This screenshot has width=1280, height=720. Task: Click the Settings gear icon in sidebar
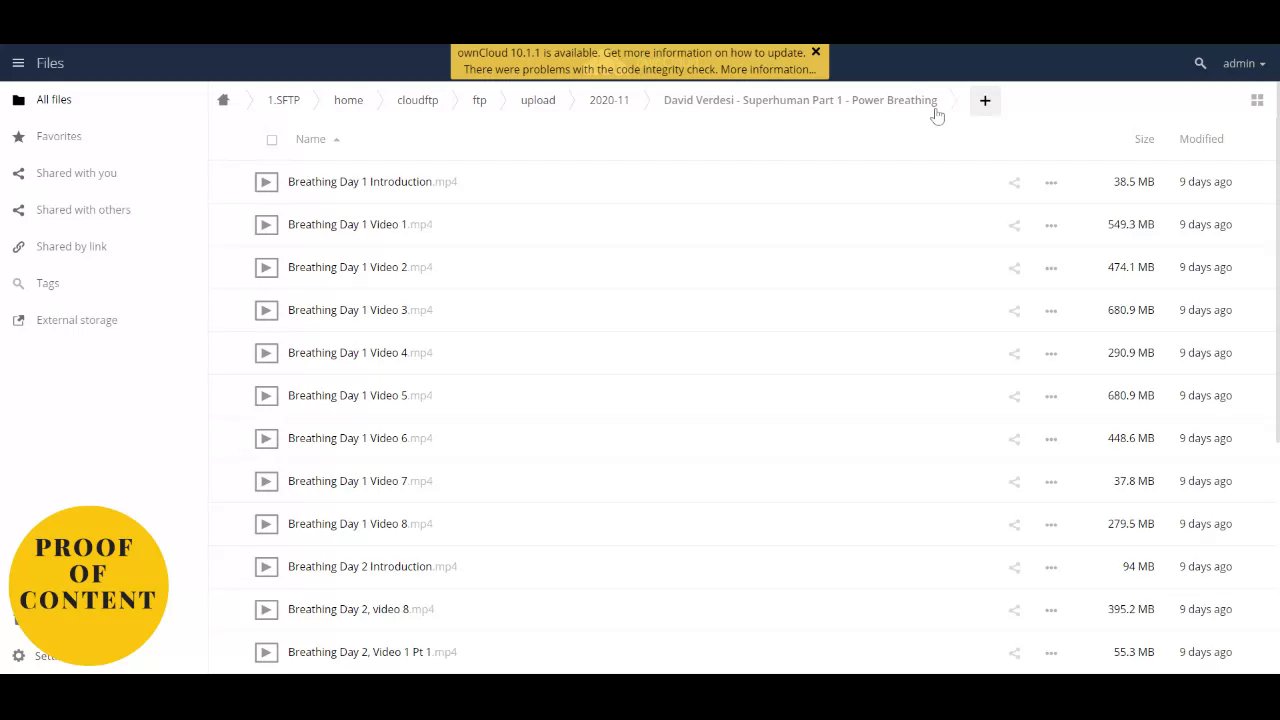coord(18,656)
